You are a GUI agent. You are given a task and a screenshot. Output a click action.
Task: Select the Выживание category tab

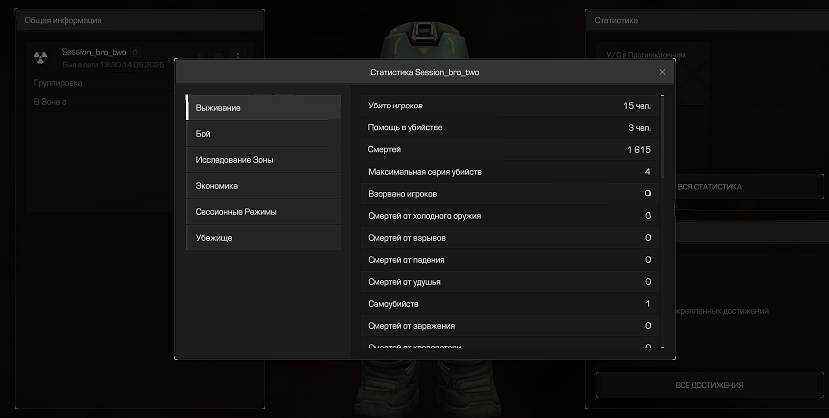click(x=263, y=107)
